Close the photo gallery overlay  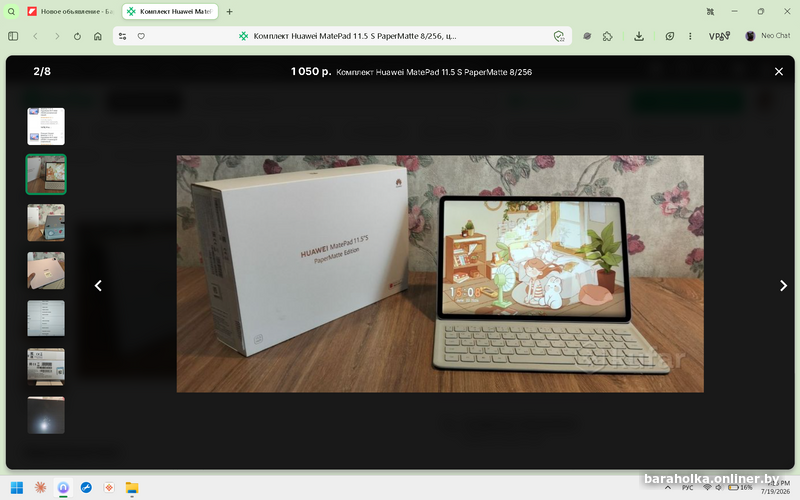779,71
